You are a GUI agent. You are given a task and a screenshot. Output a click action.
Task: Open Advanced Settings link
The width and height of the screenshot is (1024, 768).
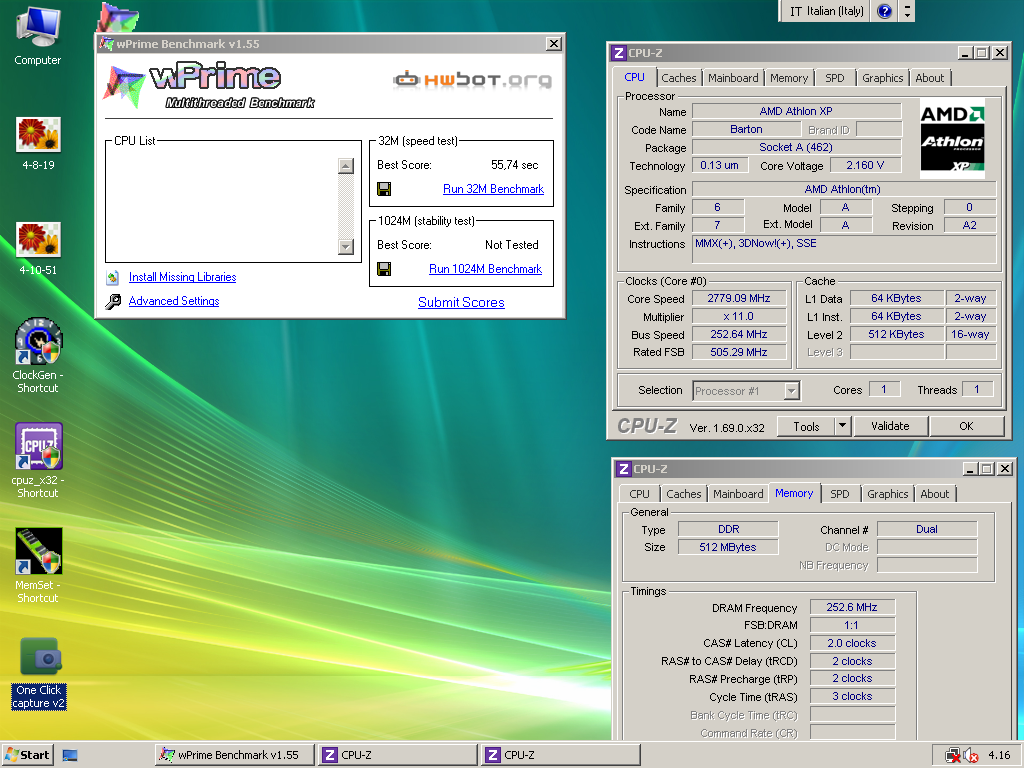tap(174, 301)
